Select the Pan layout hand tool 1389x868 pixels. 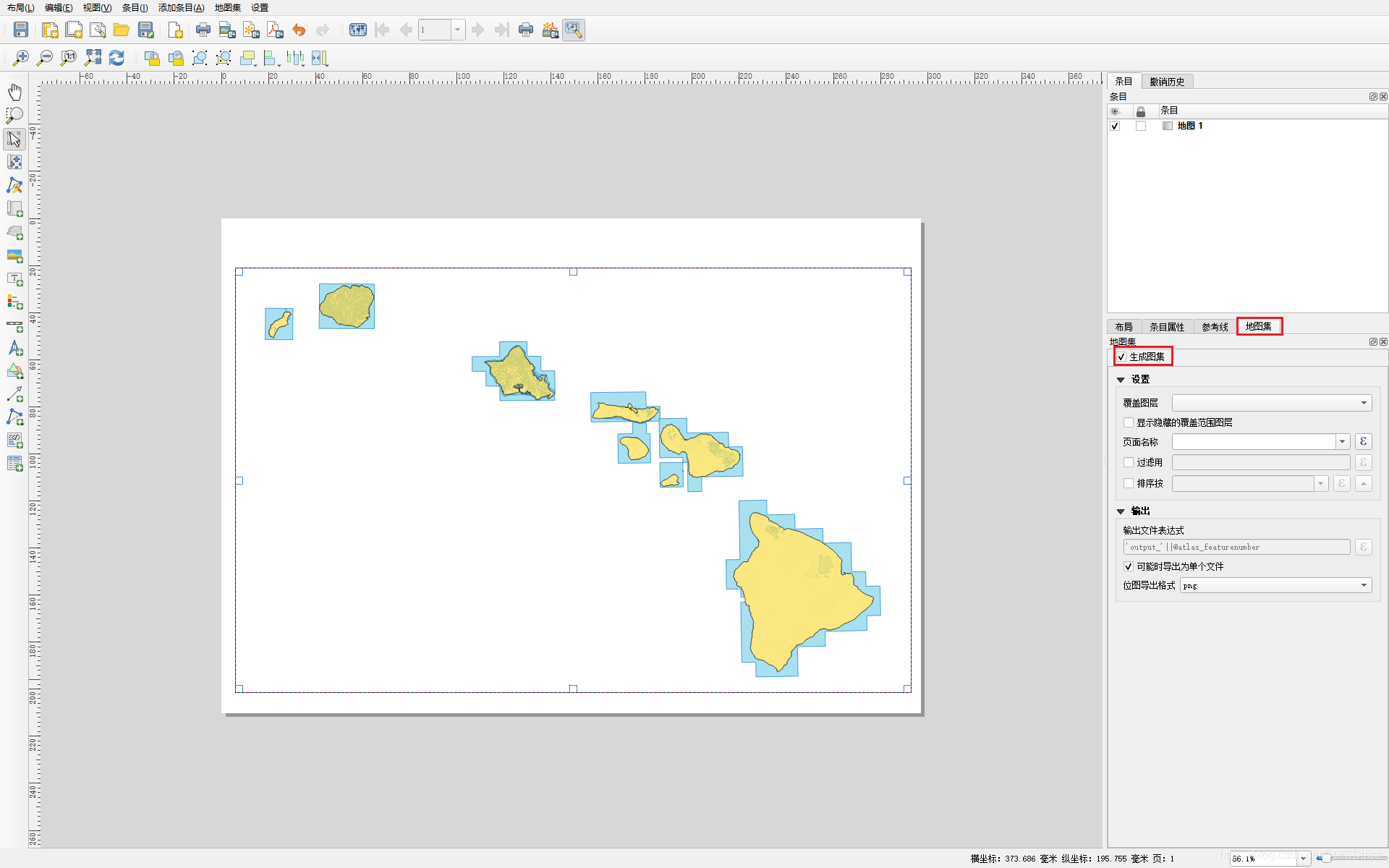pyautogui.click(x=14, y=92)
